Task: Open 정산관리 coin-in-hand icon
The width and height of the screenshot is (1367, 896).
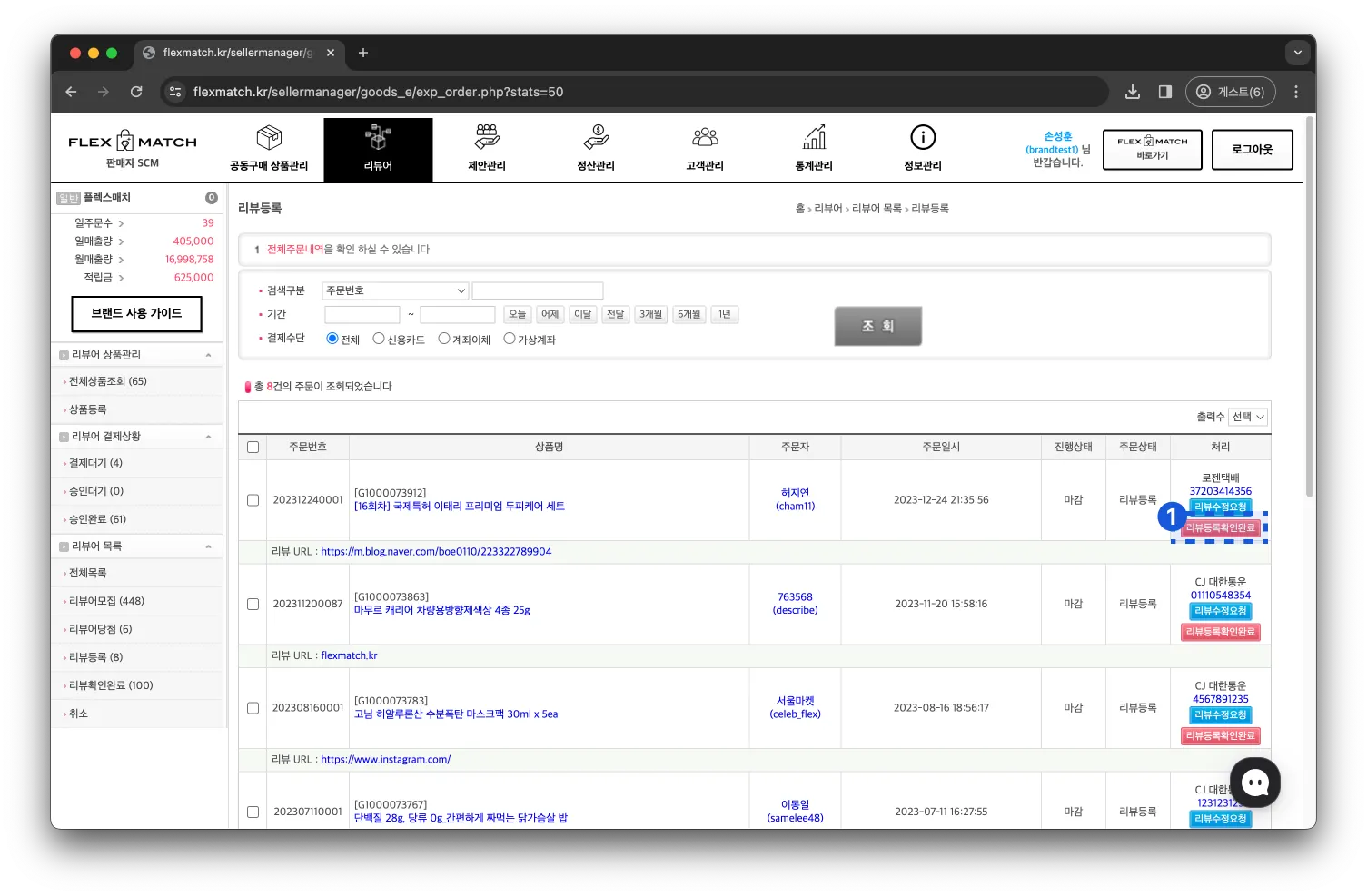Action: 596,138
